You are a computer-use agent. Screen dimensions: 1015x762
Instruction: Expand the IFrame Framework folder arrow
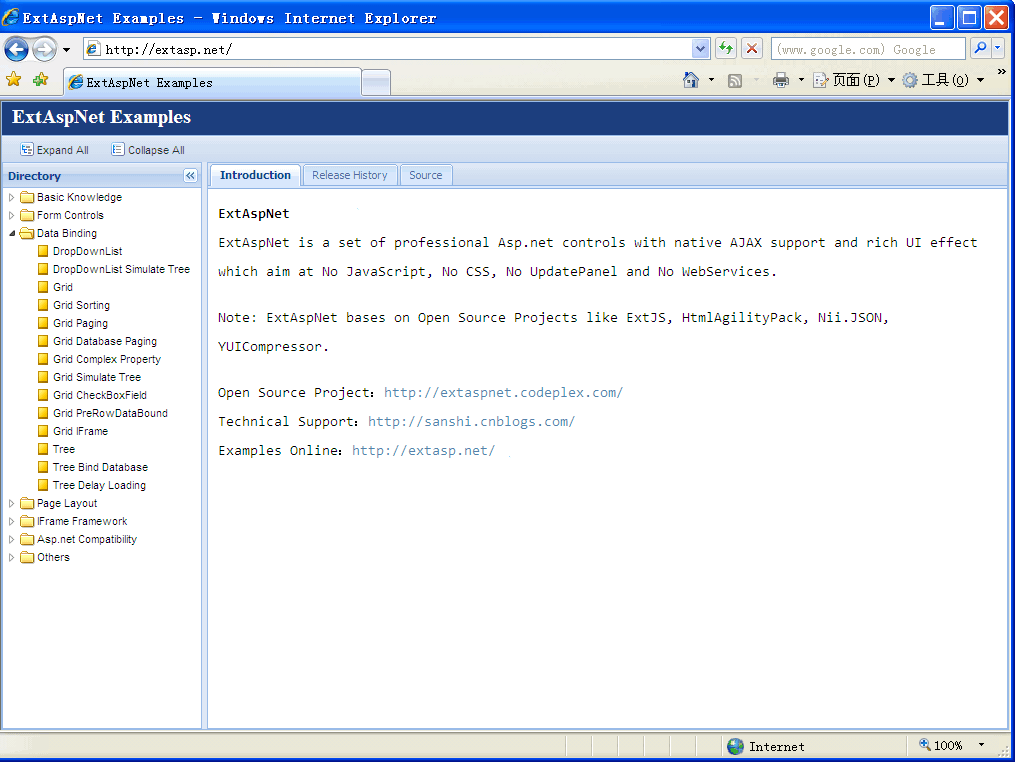tap(12, 521)
